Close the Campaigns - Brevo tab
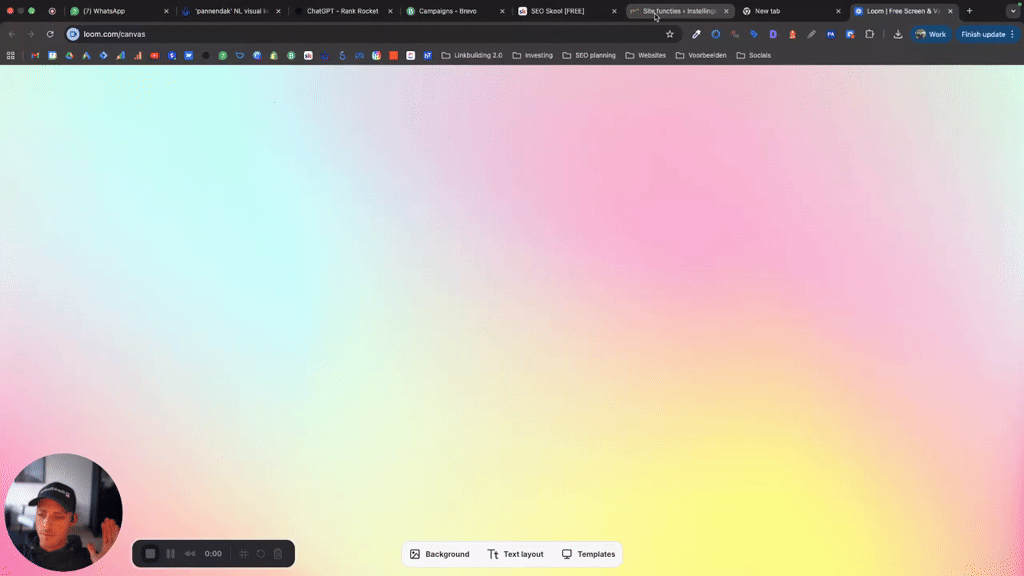The width and height of the screenshot is (1024, 576). [x=502, y=11]
